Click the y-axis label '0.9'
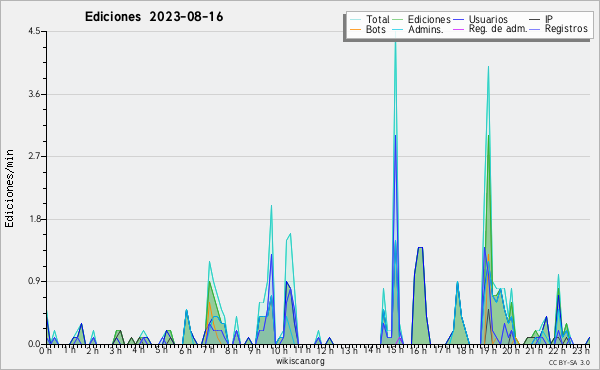 [34, 282]
